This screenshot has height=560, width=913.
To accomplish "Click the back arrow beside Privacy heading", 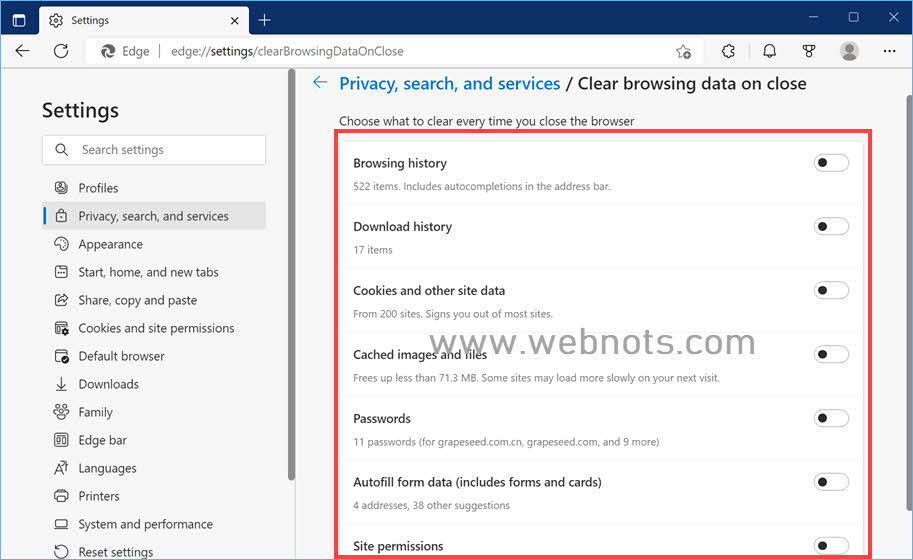I will pyautogui.click(x=320, y=83).
